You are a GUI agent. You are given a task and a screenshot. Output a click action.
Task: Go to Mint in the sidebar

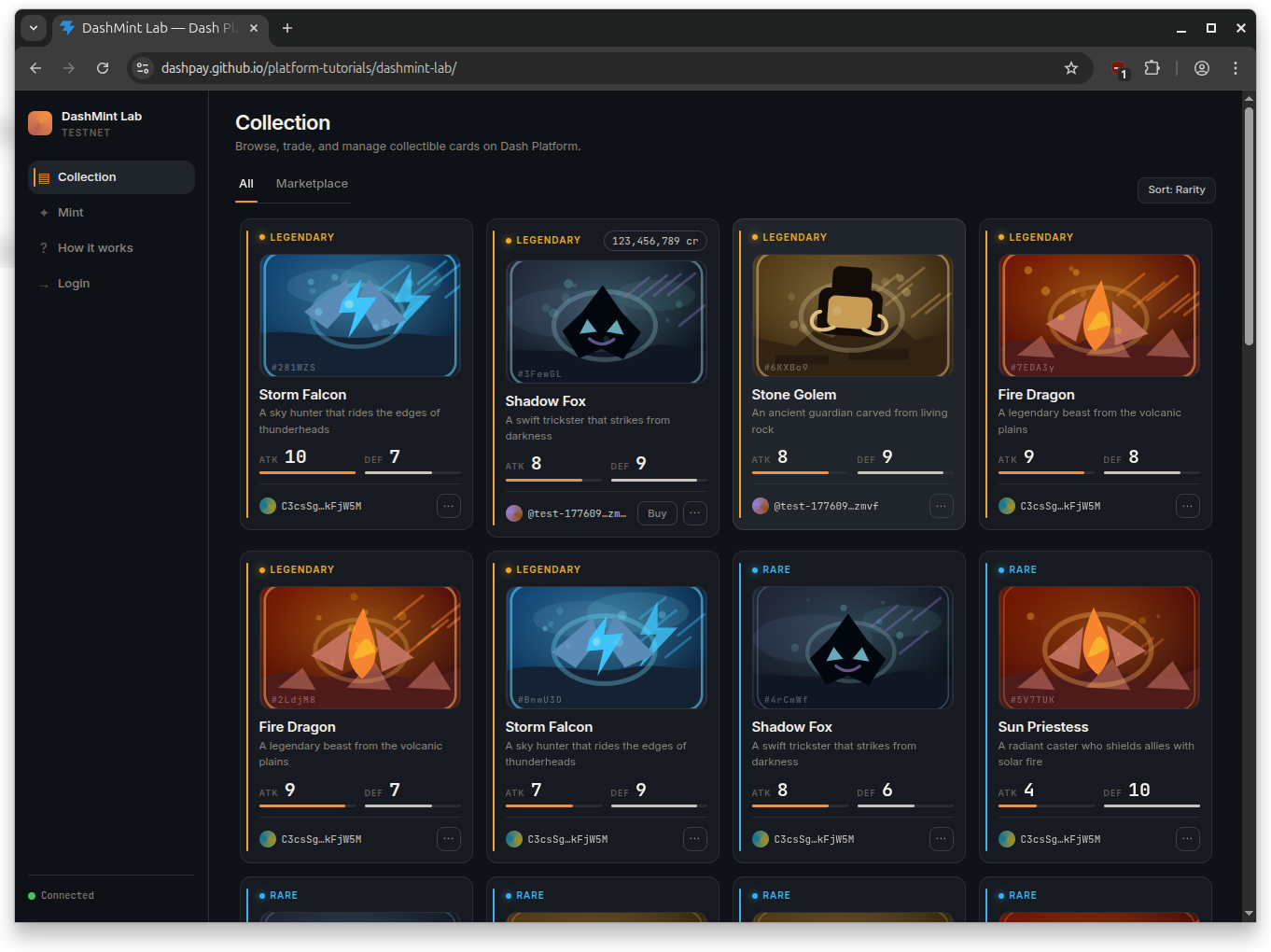pyautogui.click(x=111, y=213)
